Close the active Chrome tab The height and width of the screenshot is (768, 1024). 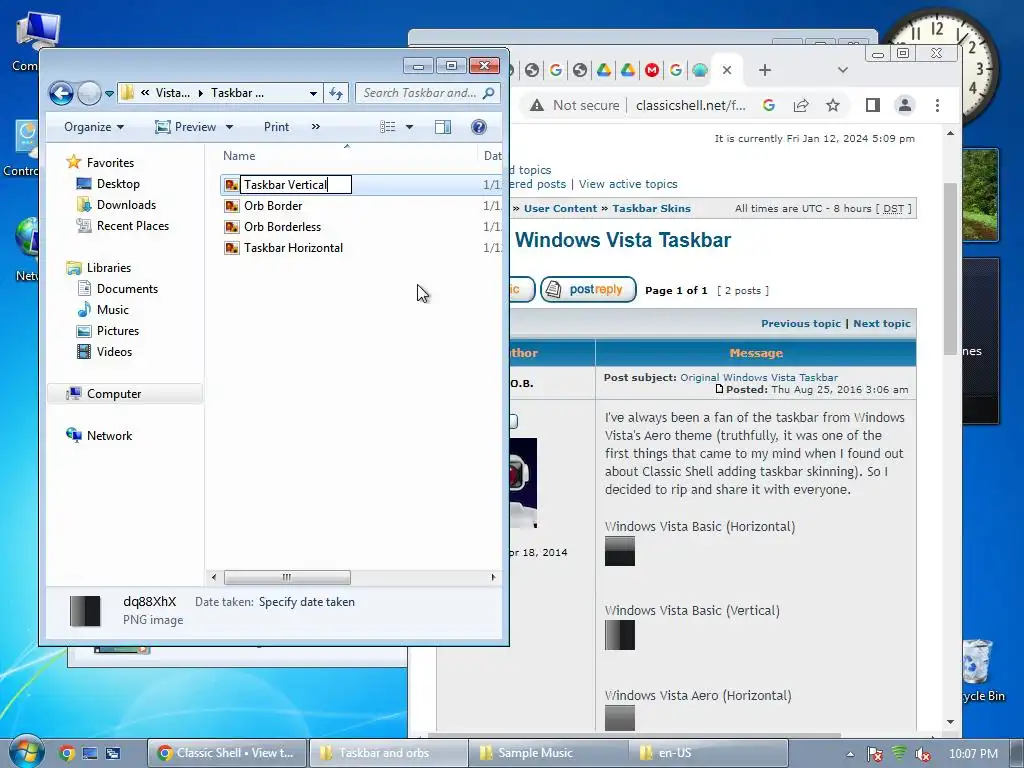(x=727, y=70)
